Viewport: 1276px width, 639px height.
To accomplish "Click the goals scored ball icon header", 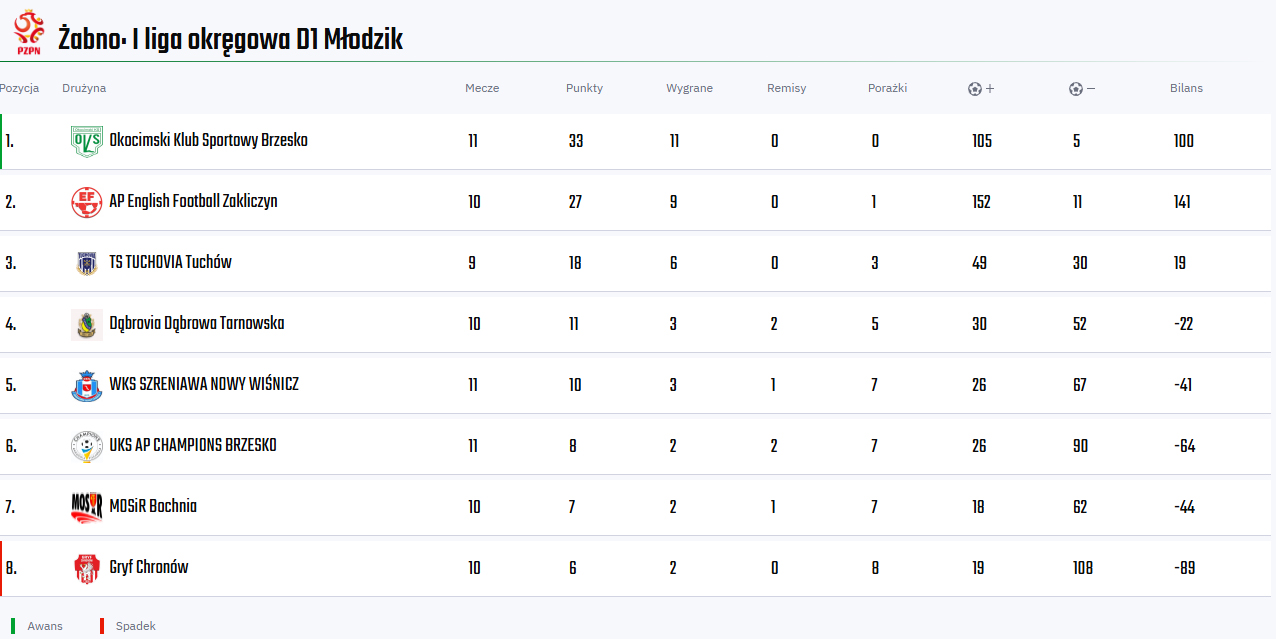I will (x=975, y=88).
